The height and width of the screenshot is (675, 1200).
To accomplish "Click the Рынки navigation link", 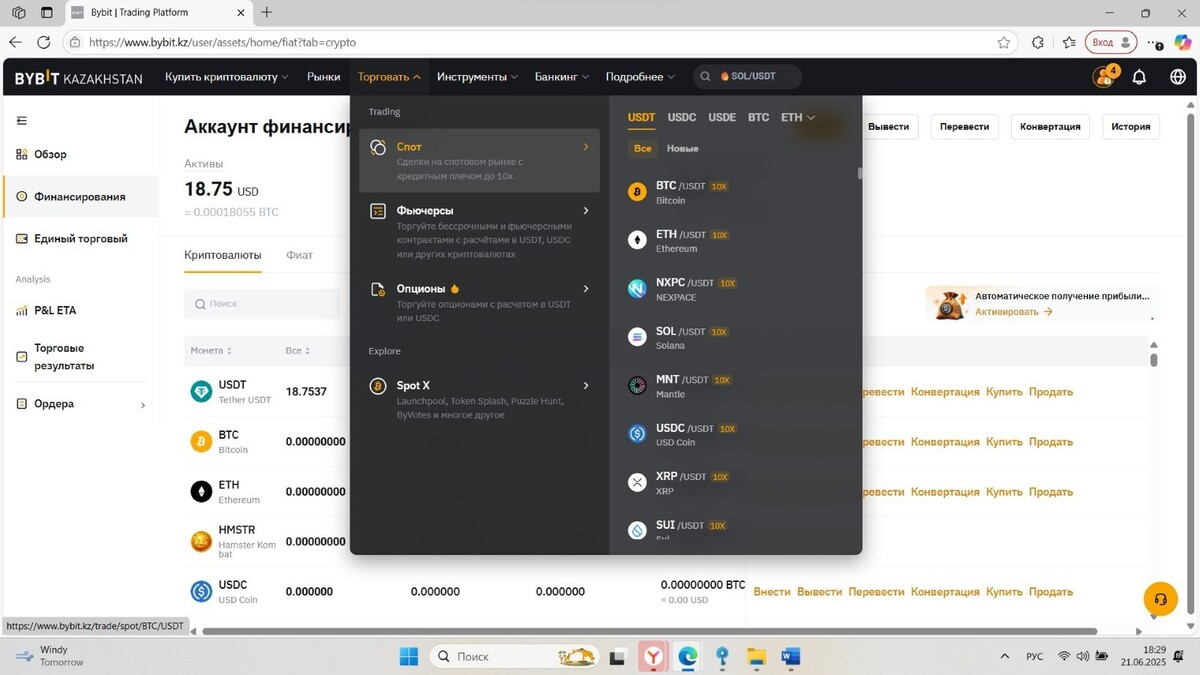I will pyautogui.click(x=324, y=77).
